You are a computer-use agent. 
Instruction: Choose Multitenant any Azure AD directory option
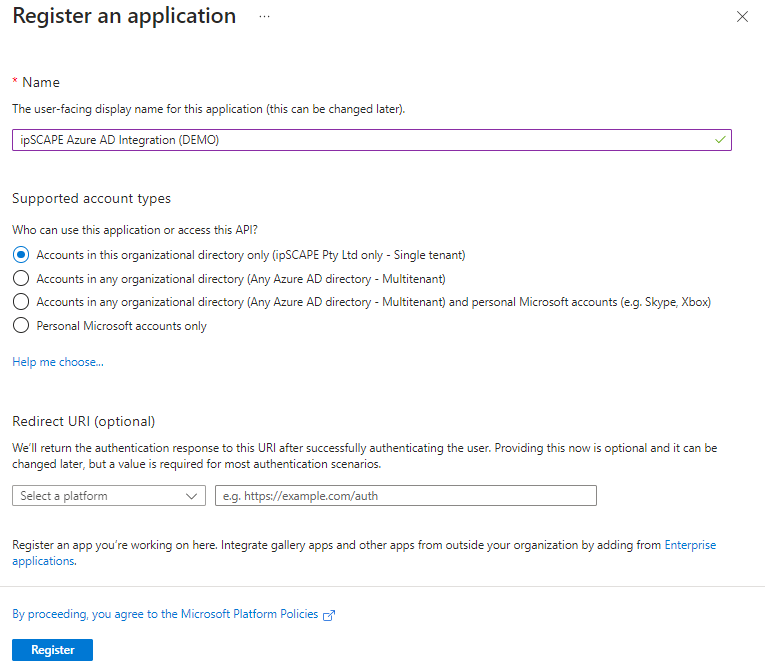click(20, 278)
